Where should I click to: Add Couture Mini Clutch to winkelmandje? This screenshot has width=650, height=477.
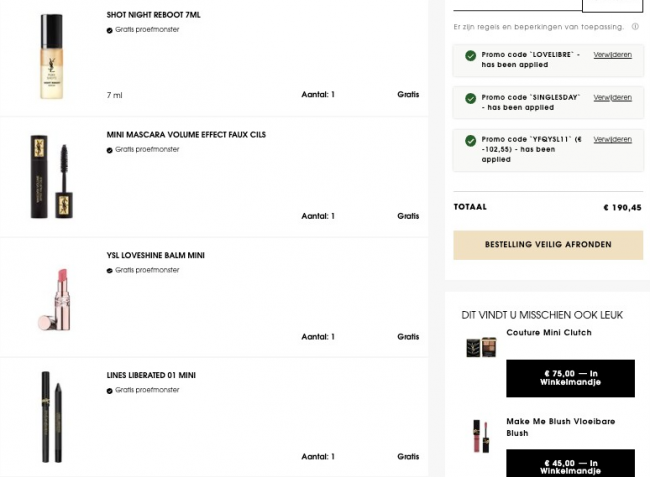tap(570, 378)
